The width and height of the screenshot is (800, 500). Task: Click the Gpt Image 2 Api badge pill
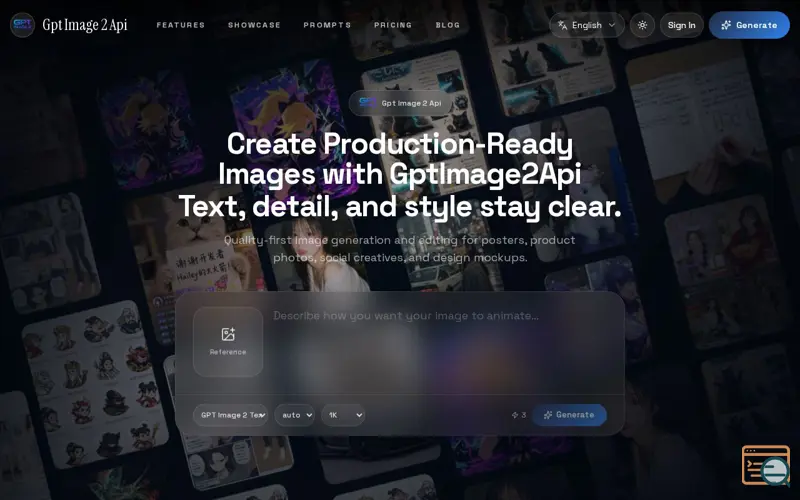[401, 103]
